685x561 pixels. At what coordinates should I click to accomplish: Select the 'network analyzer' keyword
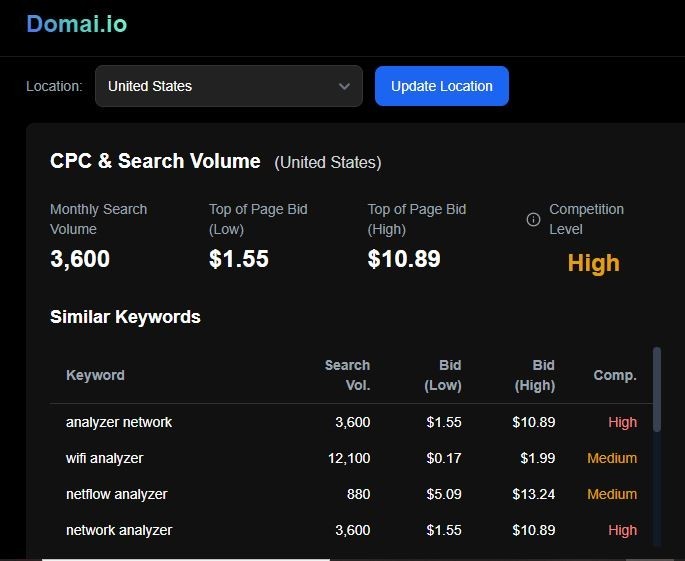[119, 530]
